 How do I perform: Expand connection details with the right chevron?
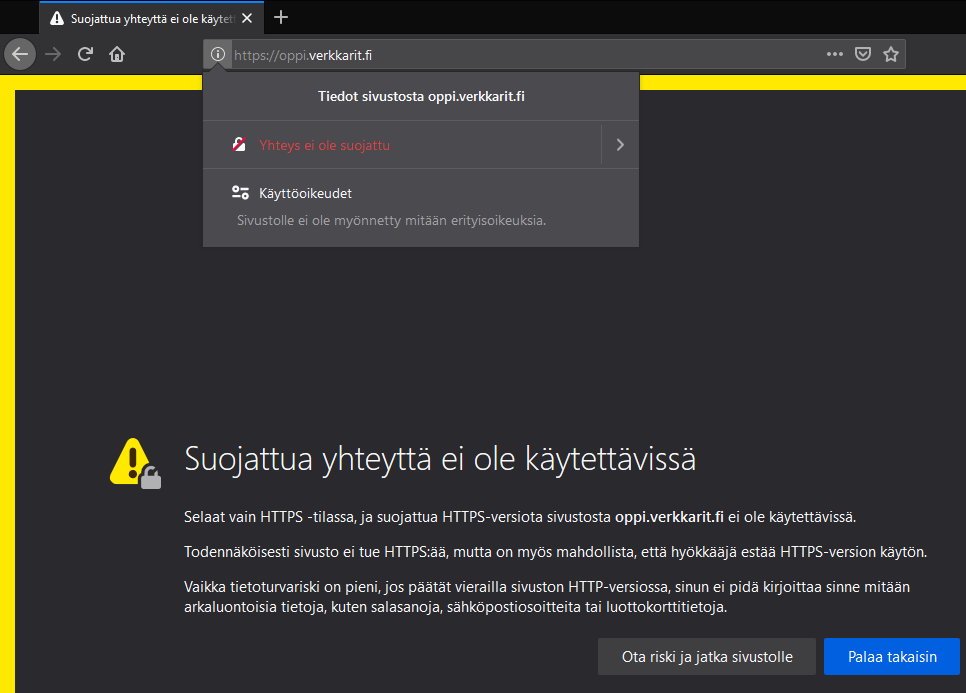(x=620, y=145)
